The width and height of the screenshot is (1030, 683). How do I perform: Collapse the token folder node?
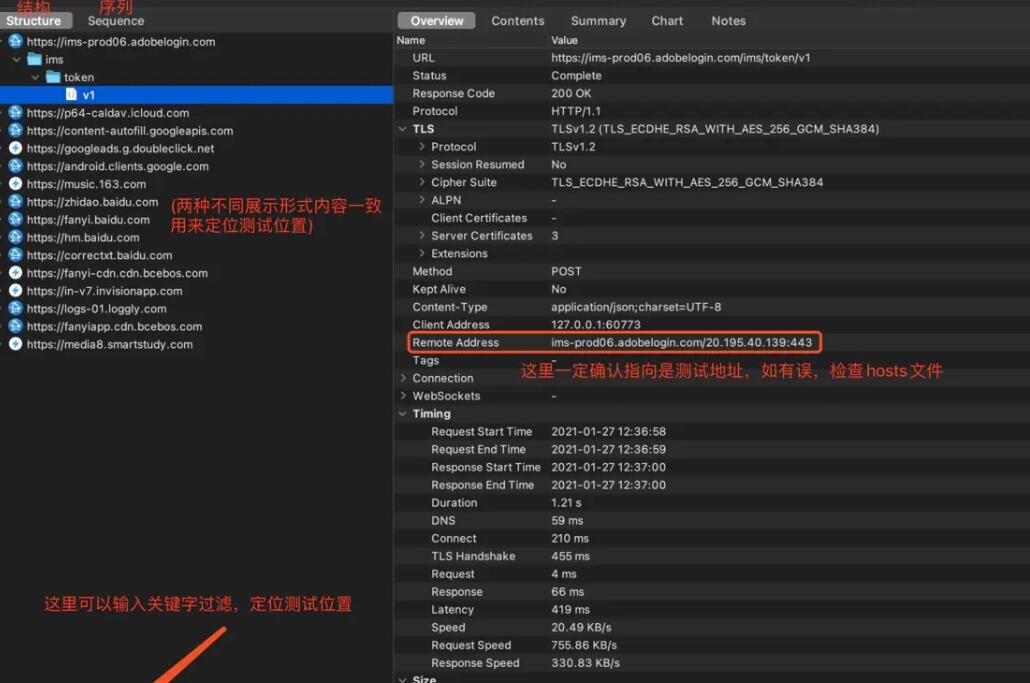click(35, 77)
